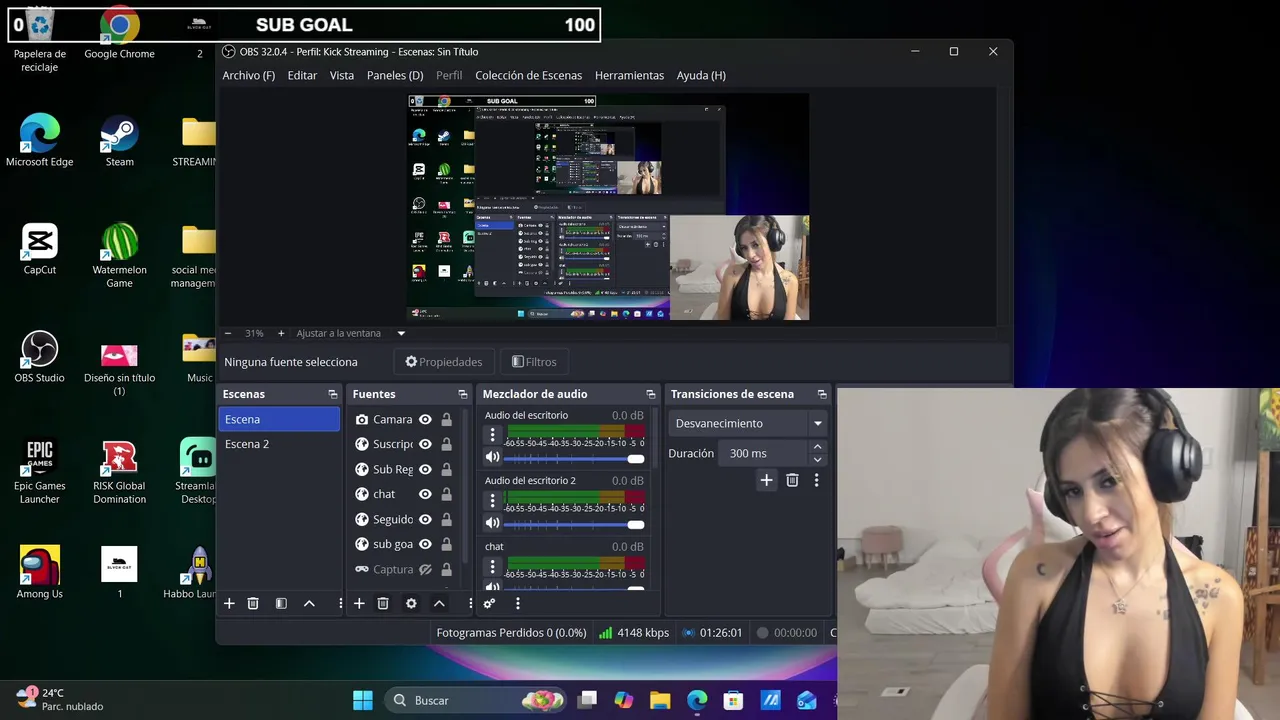Click the Propiedades button

443,362
